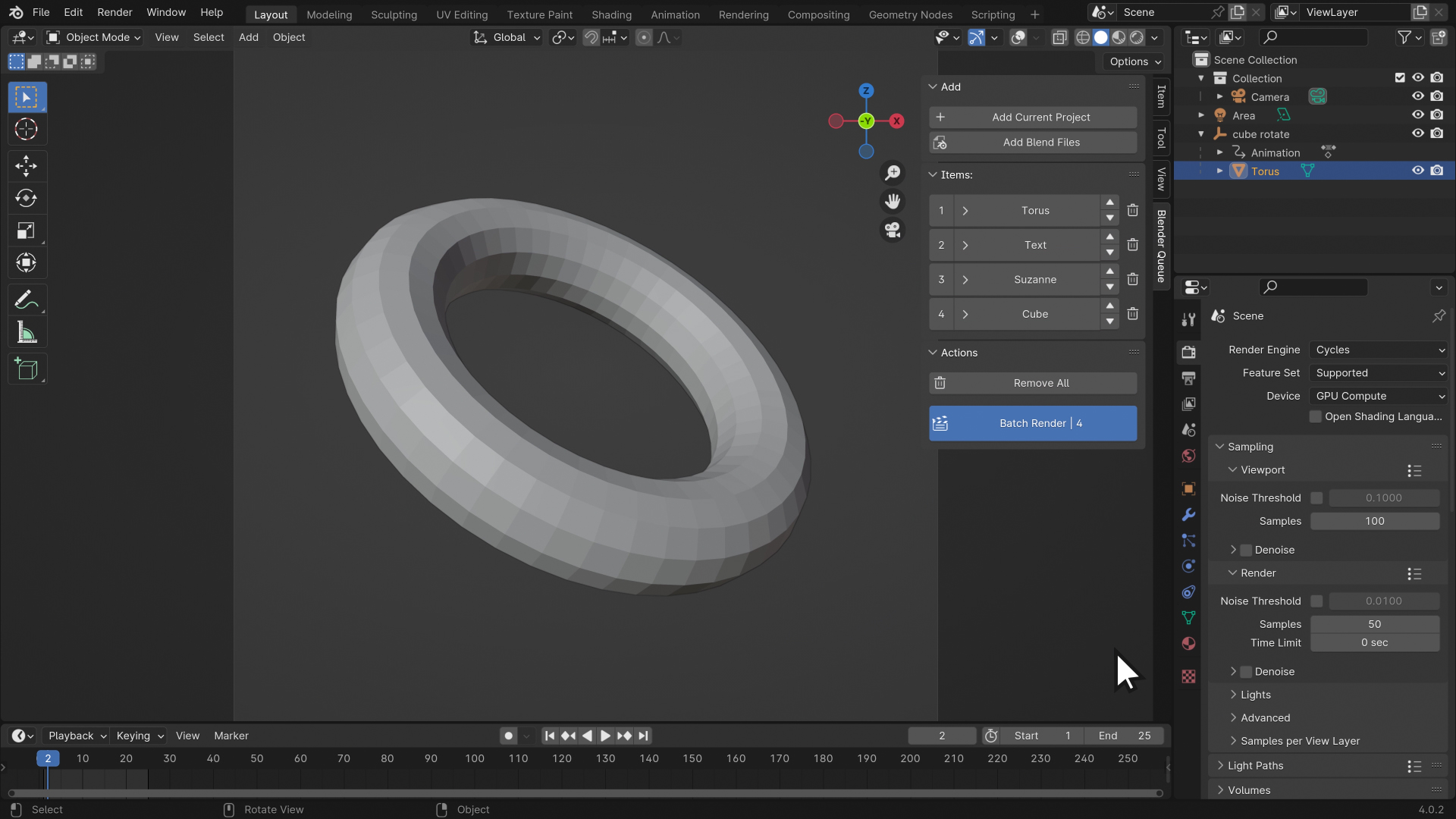Select the Move tool in the toolbar

27,166
